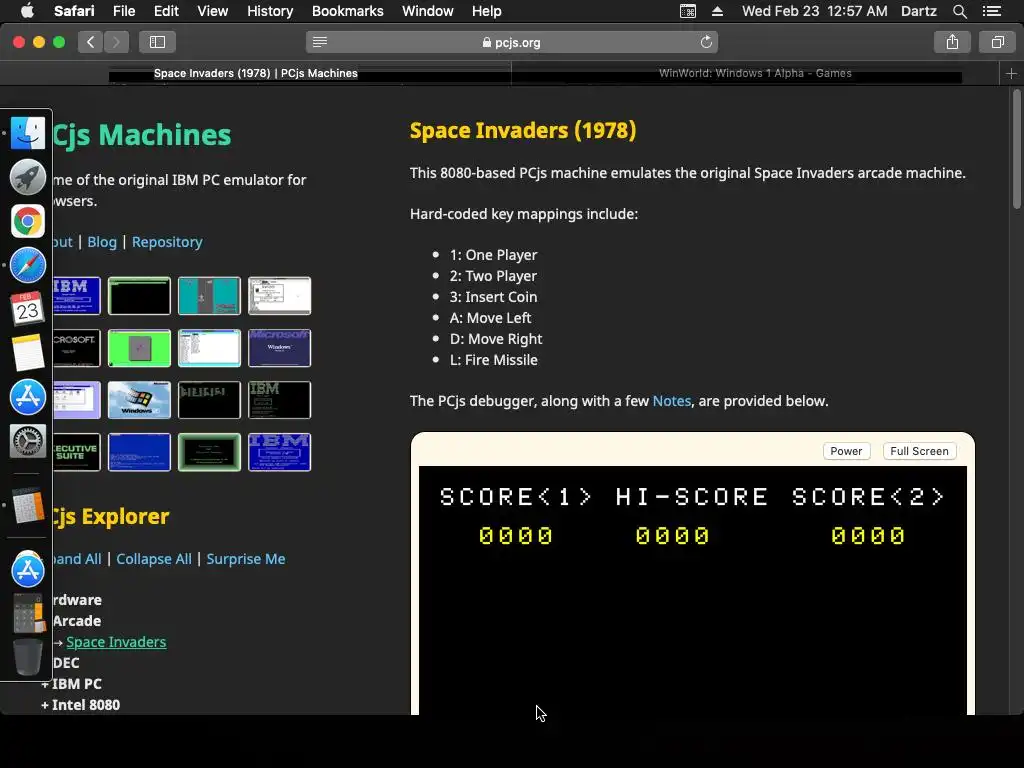Toggle the Safari sidebar button
Viewport: 1024px width, 768px height.
157,42
